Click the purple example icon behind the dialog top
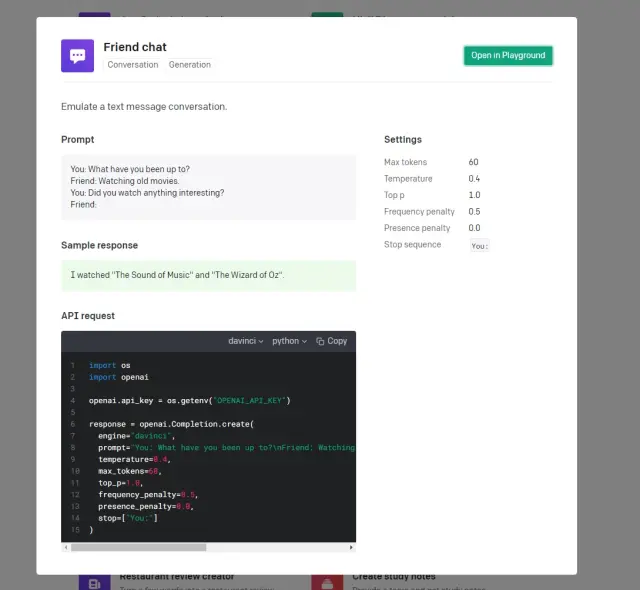The width and height of the screenshot is (640, 590). (x=95, y=14)
